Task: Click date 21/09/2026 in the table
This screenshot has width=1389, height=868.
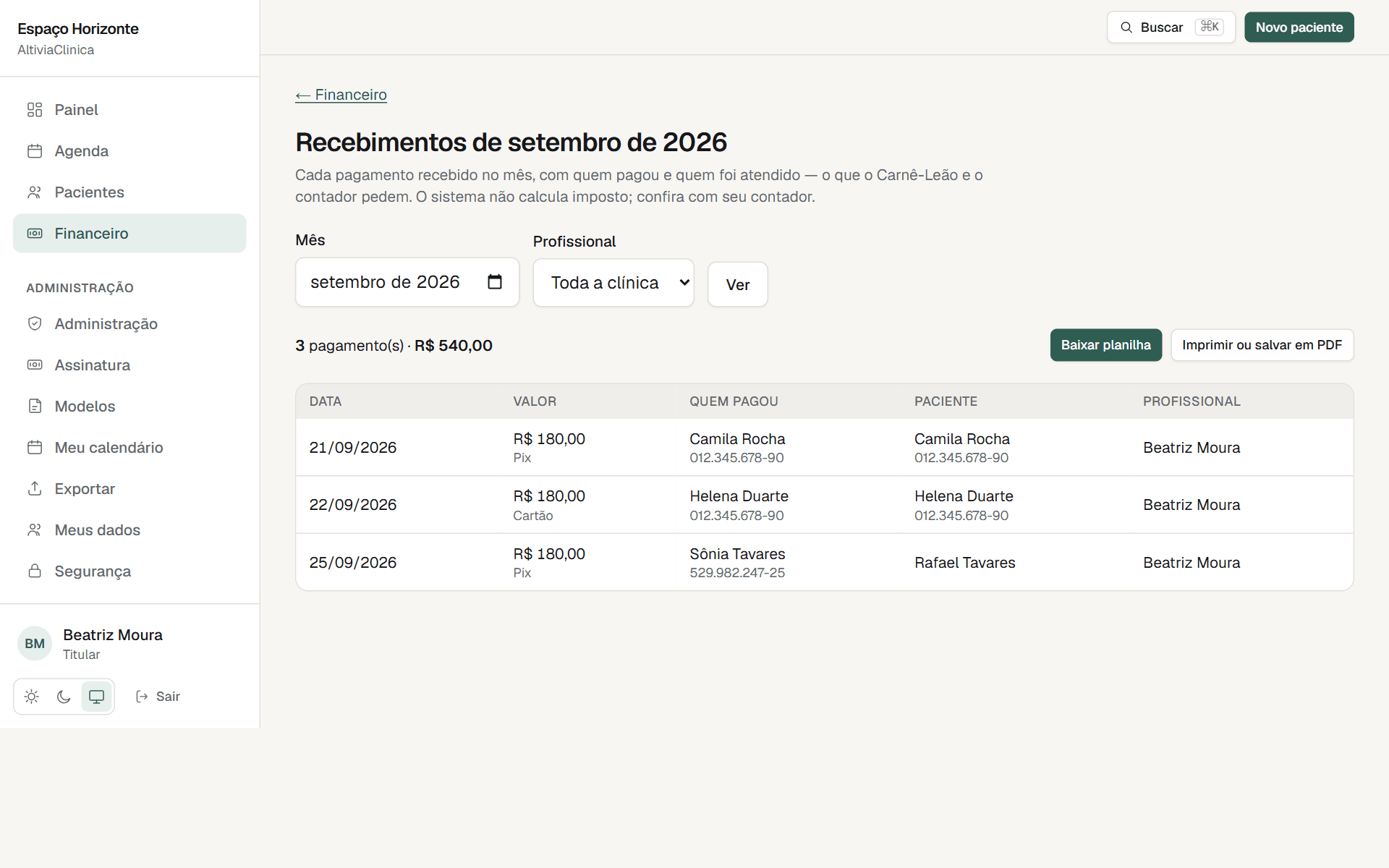Action: [353, 448]
